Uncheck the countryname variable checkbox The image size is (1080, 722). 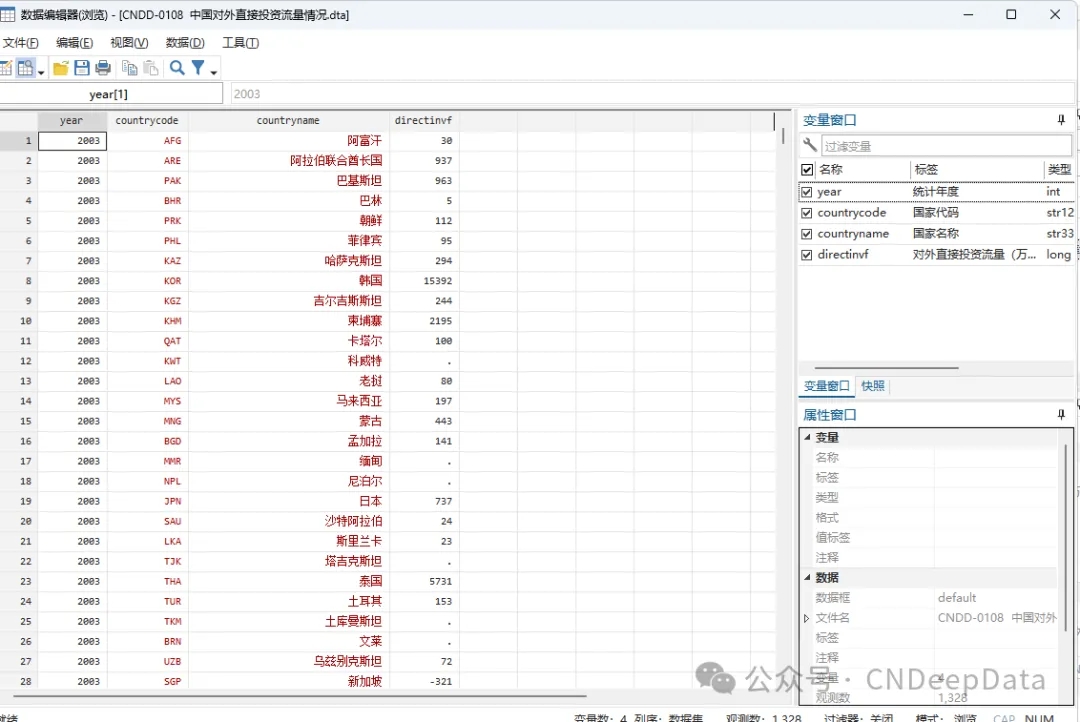coord(807,234)
